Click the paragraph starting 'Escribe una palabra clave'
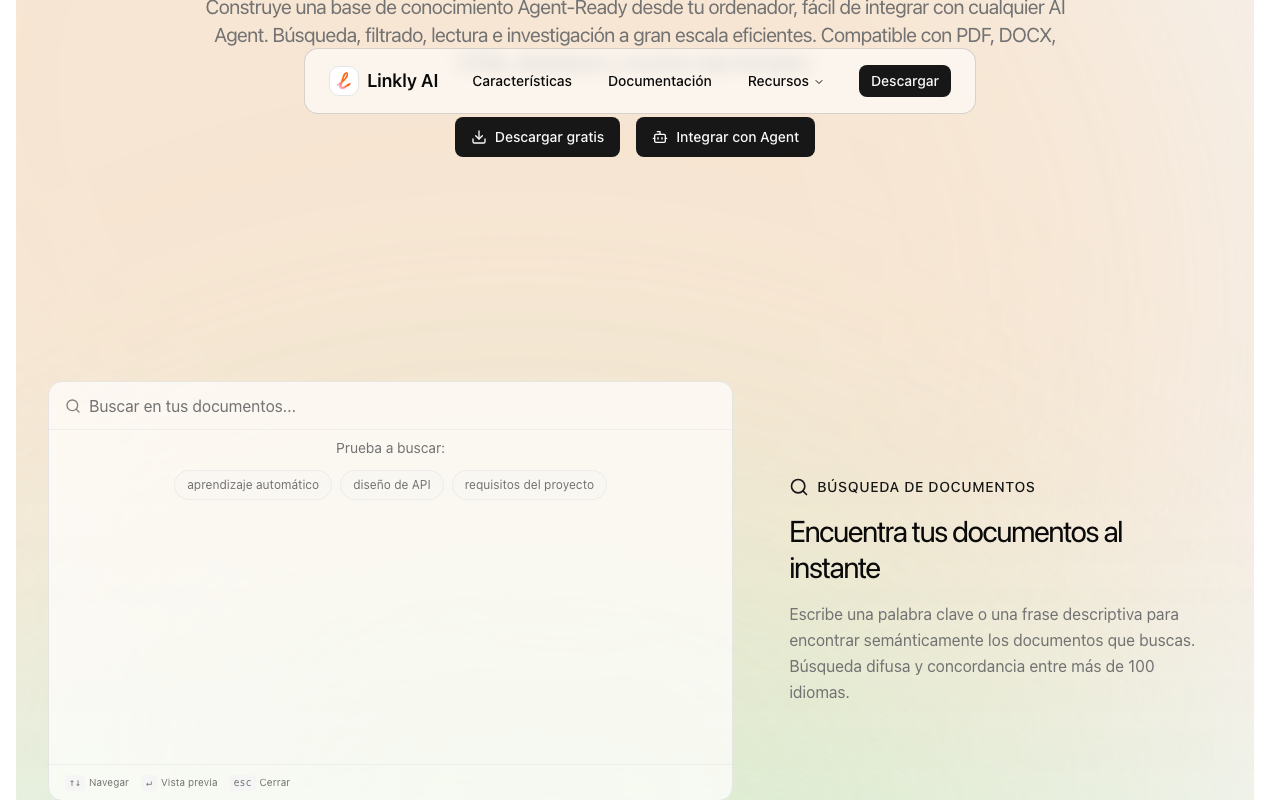1280x800 pixels. click(x=992, y=653)
